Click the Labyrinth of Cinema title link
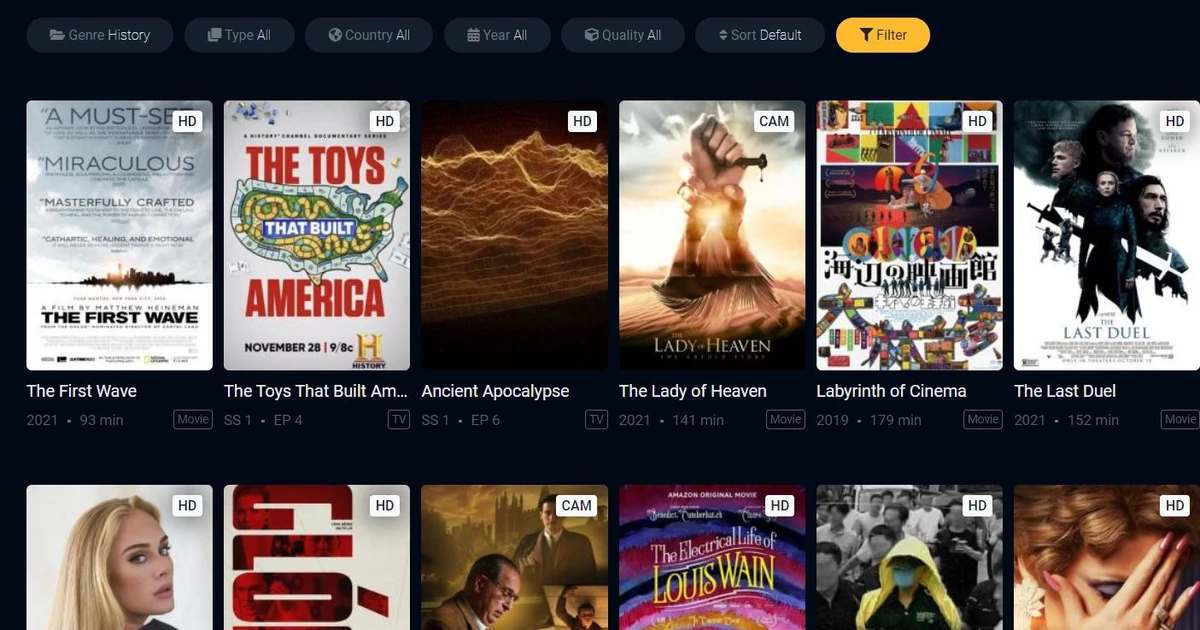Screen dimensions: 1200x630 click(891, 391)
